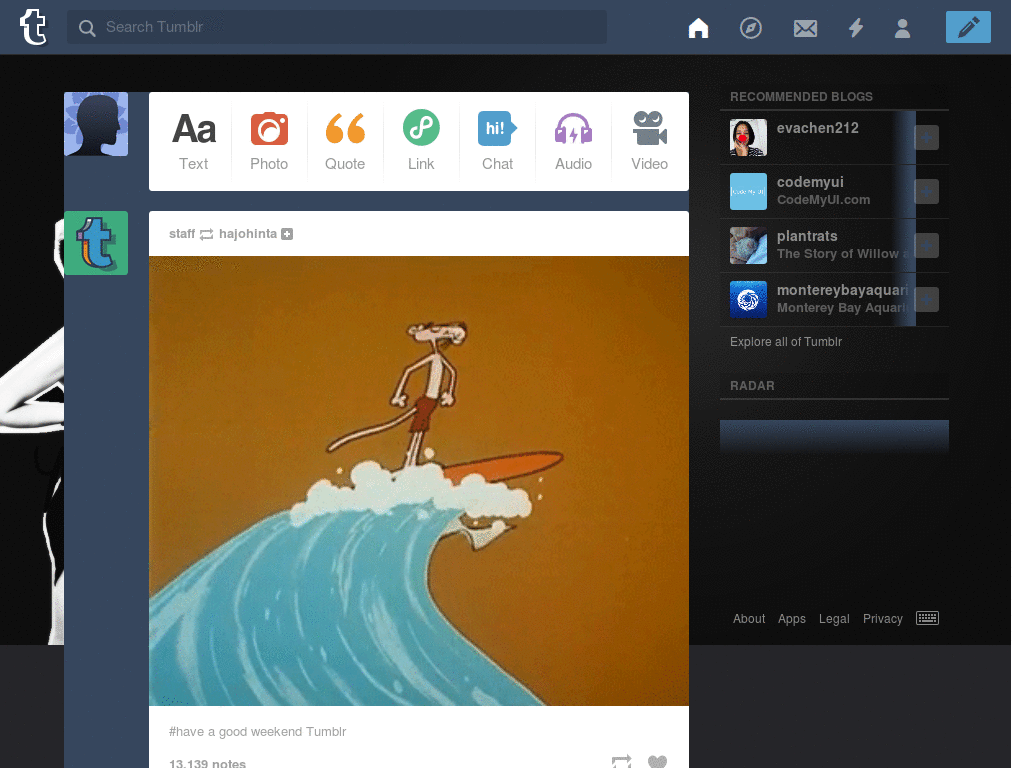
Task: Follow codemyui using the plus button
Action: [x=926, y=191]
